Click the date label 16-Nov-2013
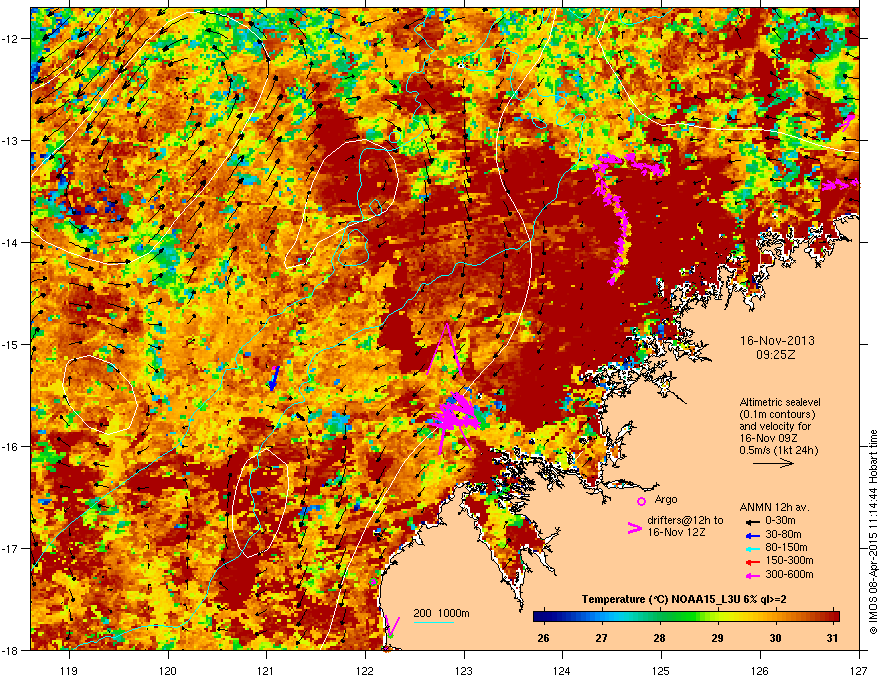 pyautogui.click(x=777, y=341)
